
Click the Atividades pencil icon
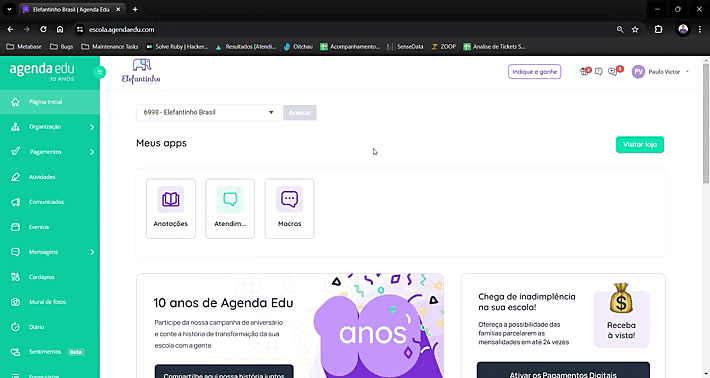(15, 177)
